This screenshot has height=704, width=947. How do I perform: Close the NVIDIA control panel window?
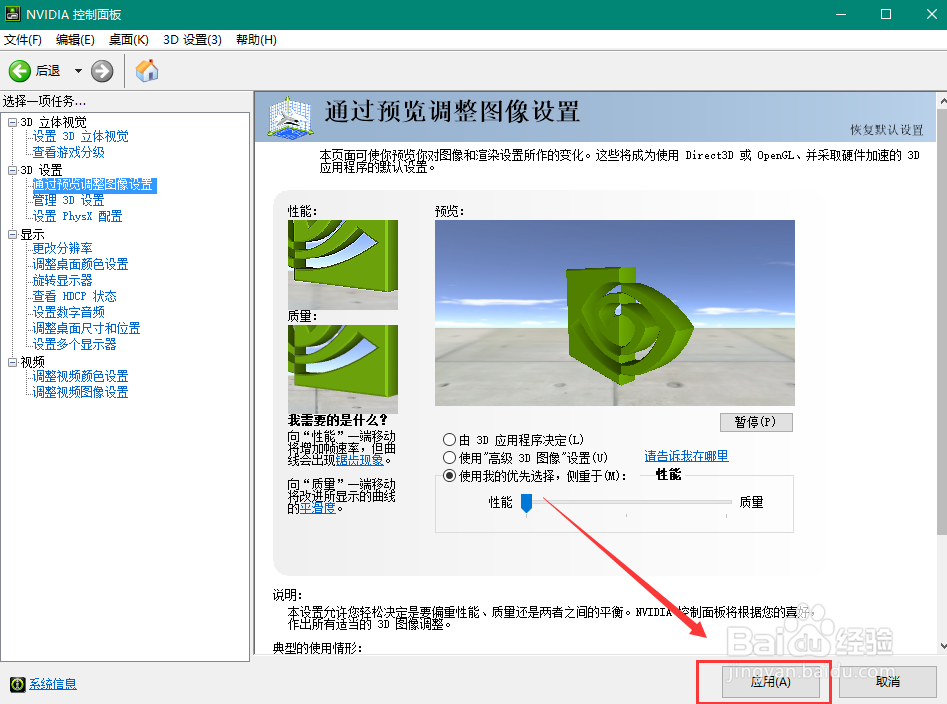point(932,14)
